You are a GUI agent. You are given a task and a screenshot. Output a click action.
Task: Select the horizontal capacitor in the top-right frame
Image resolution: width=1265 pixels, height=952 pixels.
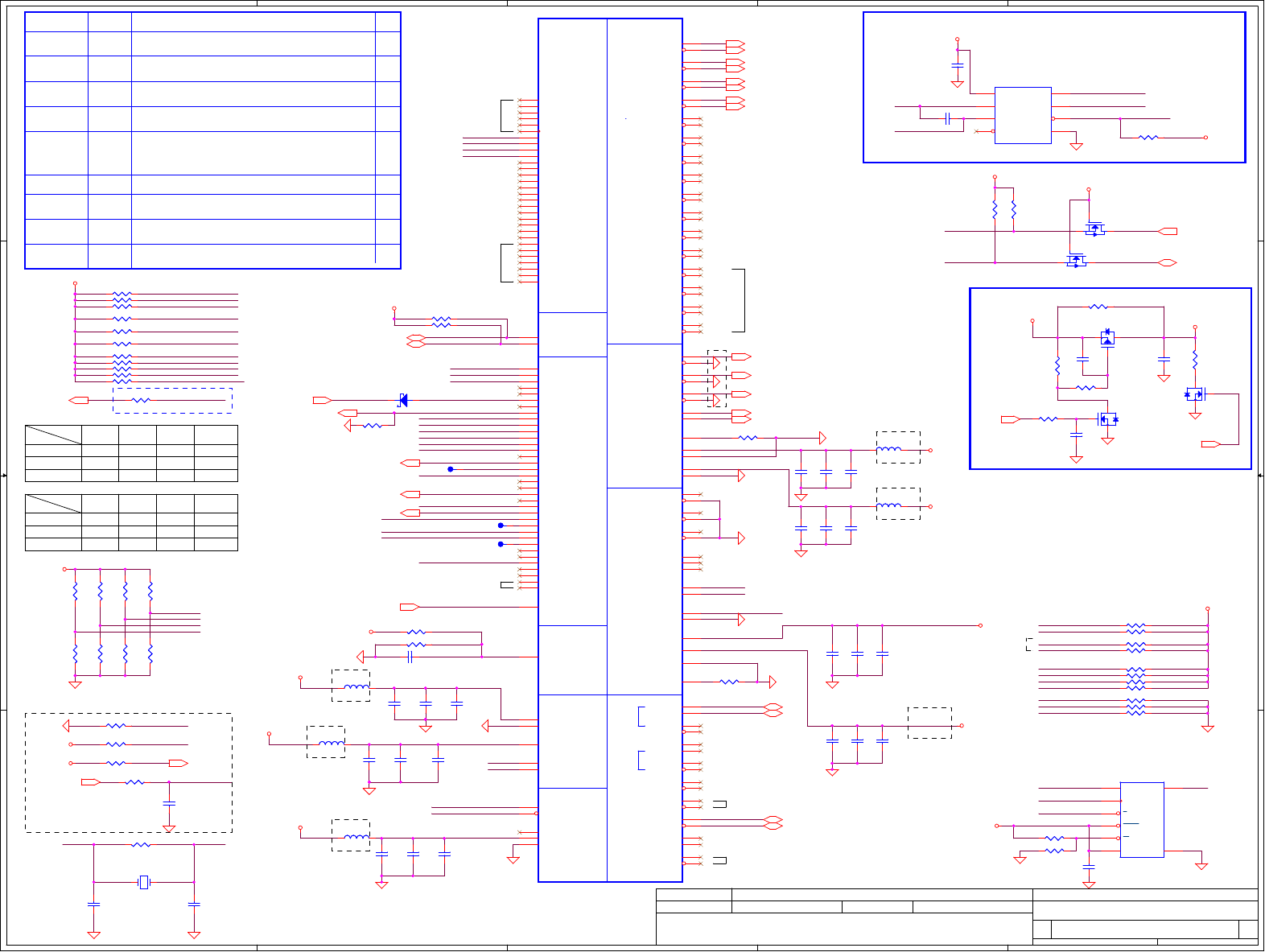click(x=948, y=119)
